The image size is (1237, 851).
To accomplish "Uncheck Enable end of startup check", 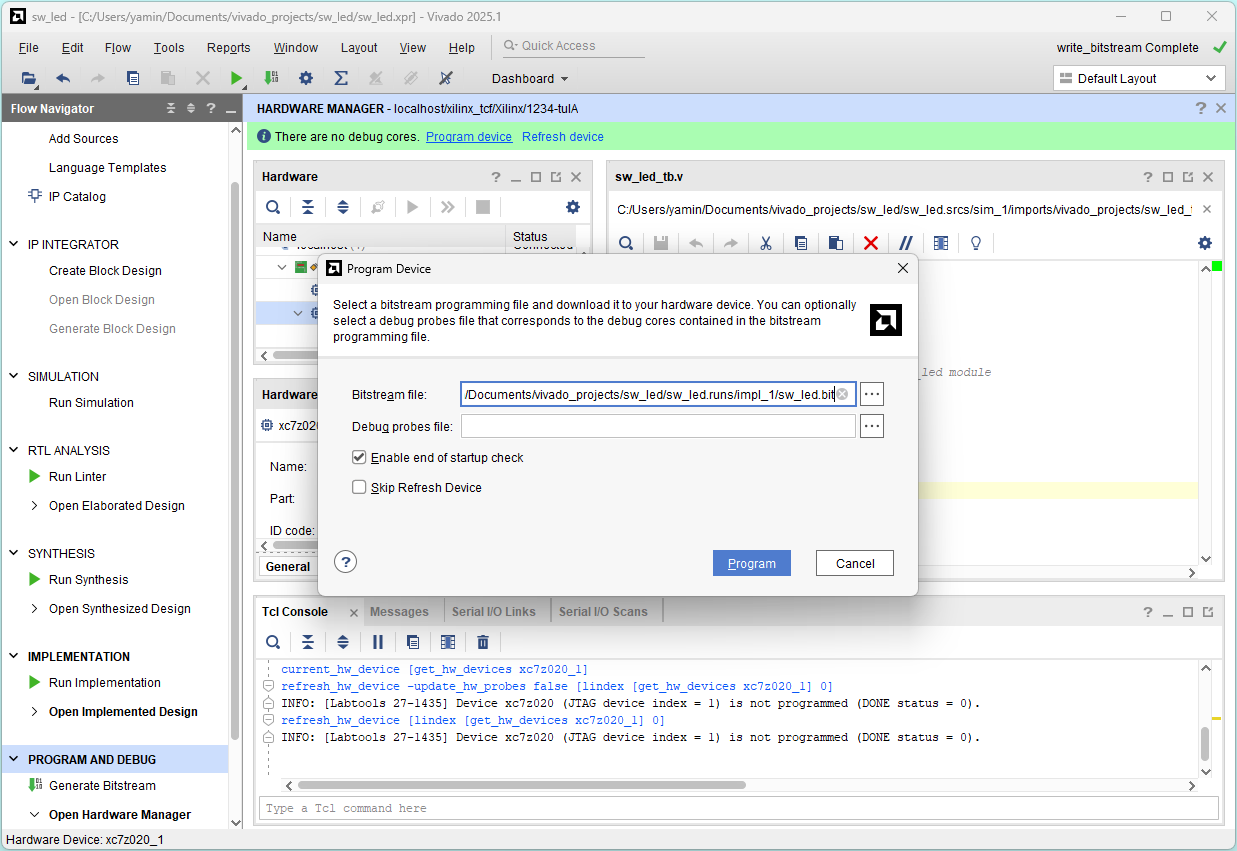I will (x=359, y=458).
